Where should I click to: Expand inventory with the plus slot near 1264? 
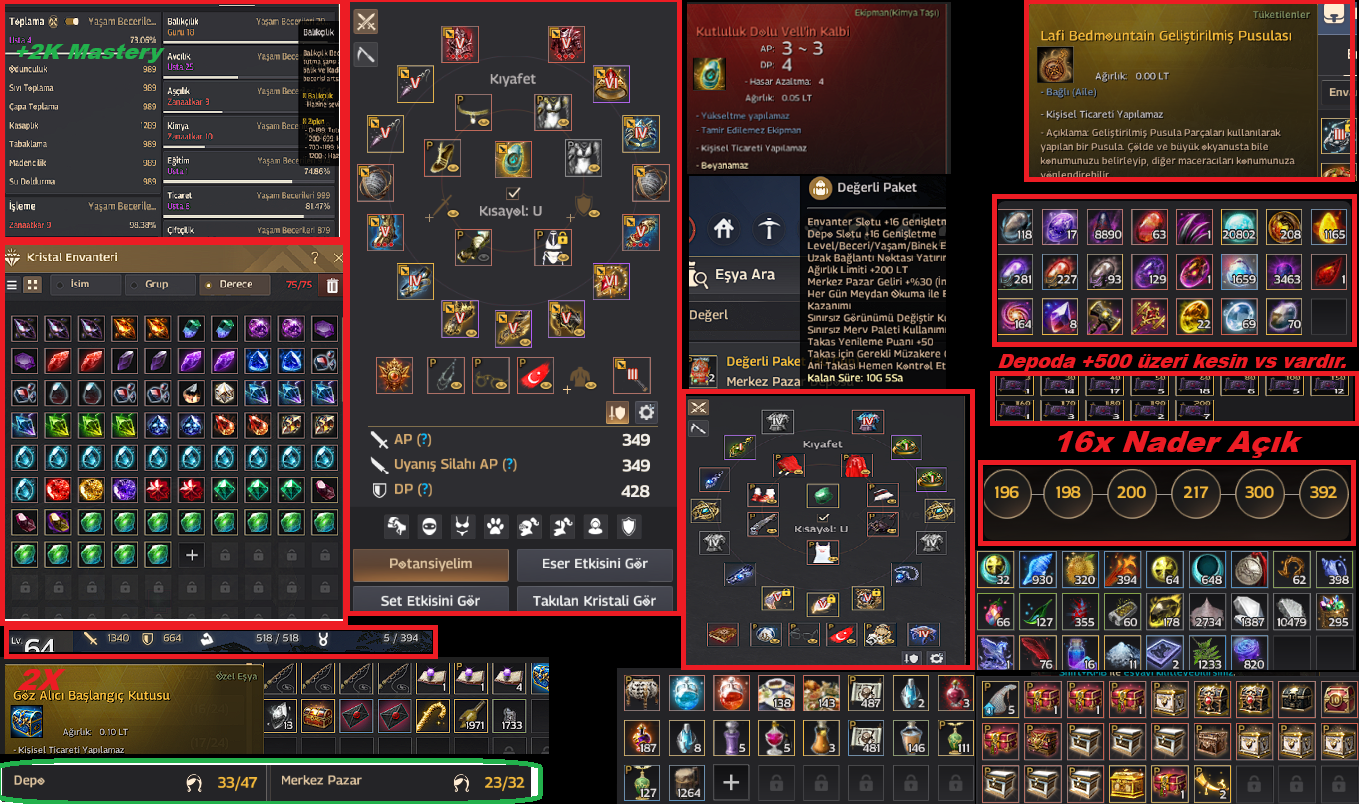tap(731, 782)
